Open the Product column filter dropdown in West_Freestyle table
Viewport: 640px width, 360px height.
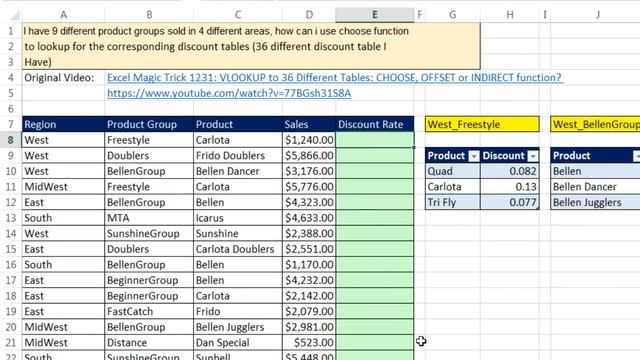click(x=473, y=156)
